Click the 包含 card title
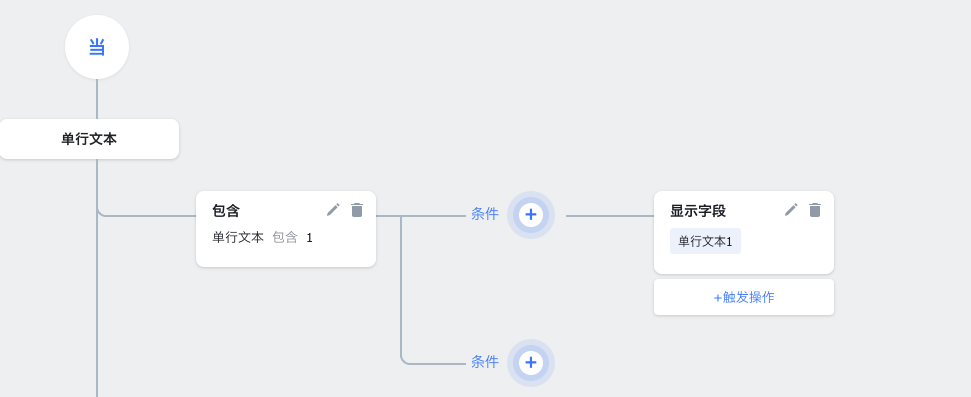971x397 pixels. coord(225,211)
